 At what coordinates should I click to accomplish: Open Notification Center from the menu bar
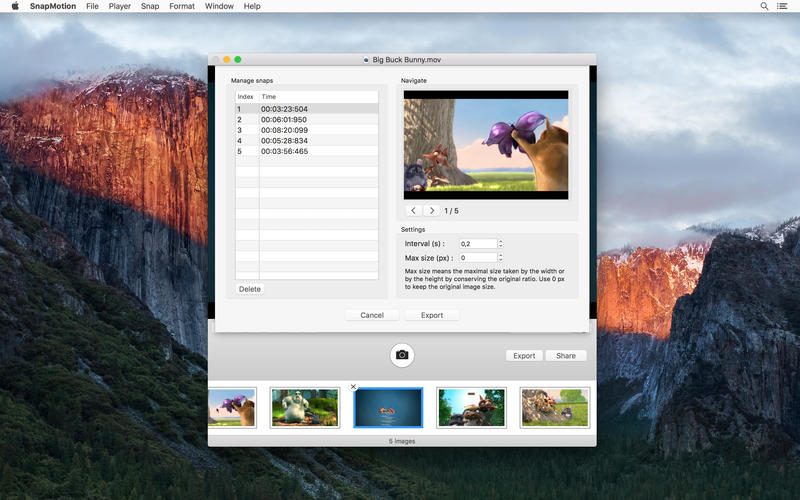coord(782,6)
